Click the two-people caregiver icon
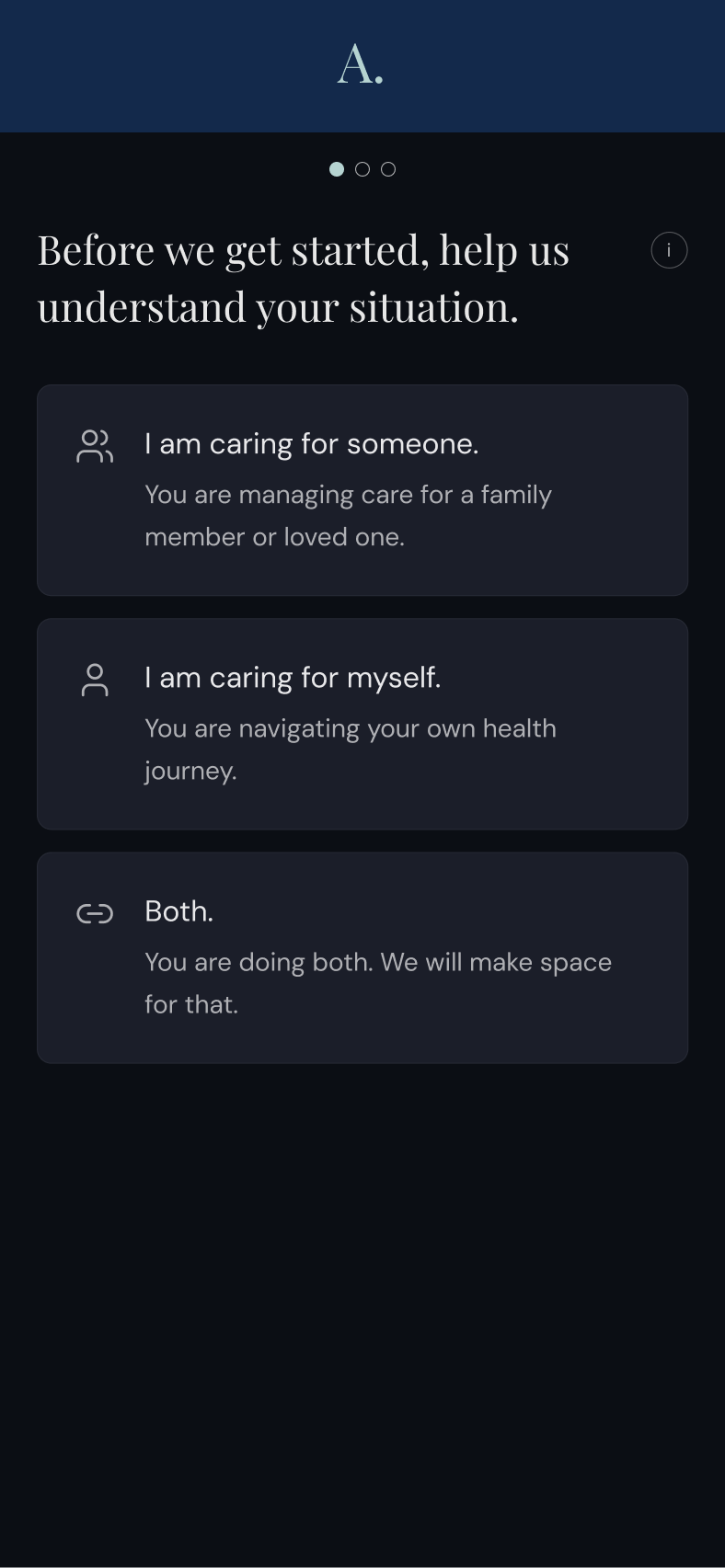 click(95, 446)
